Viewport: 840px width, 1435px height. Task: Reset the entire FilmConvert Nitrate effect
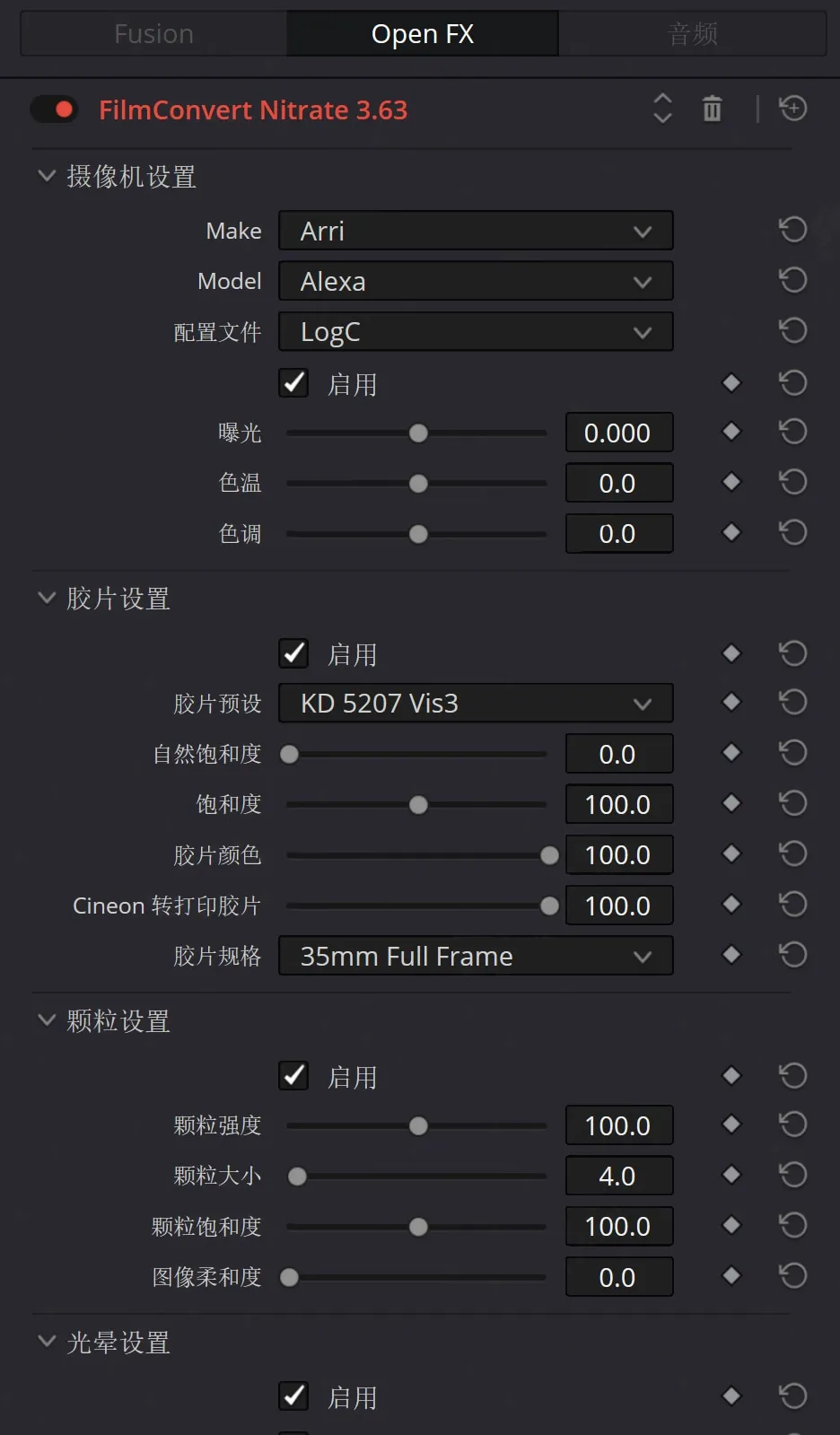[x=792, y=109]
